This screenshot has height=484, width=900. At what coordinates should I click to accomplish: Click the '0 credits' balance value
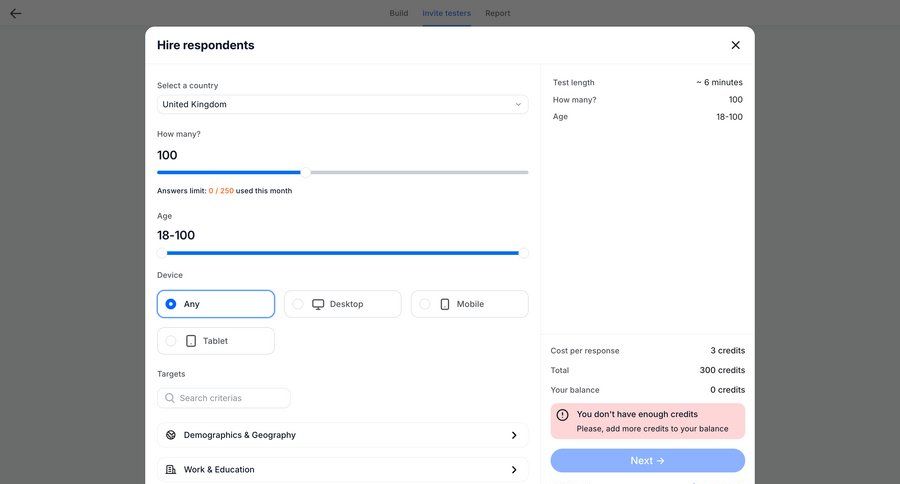coord(727,389)
